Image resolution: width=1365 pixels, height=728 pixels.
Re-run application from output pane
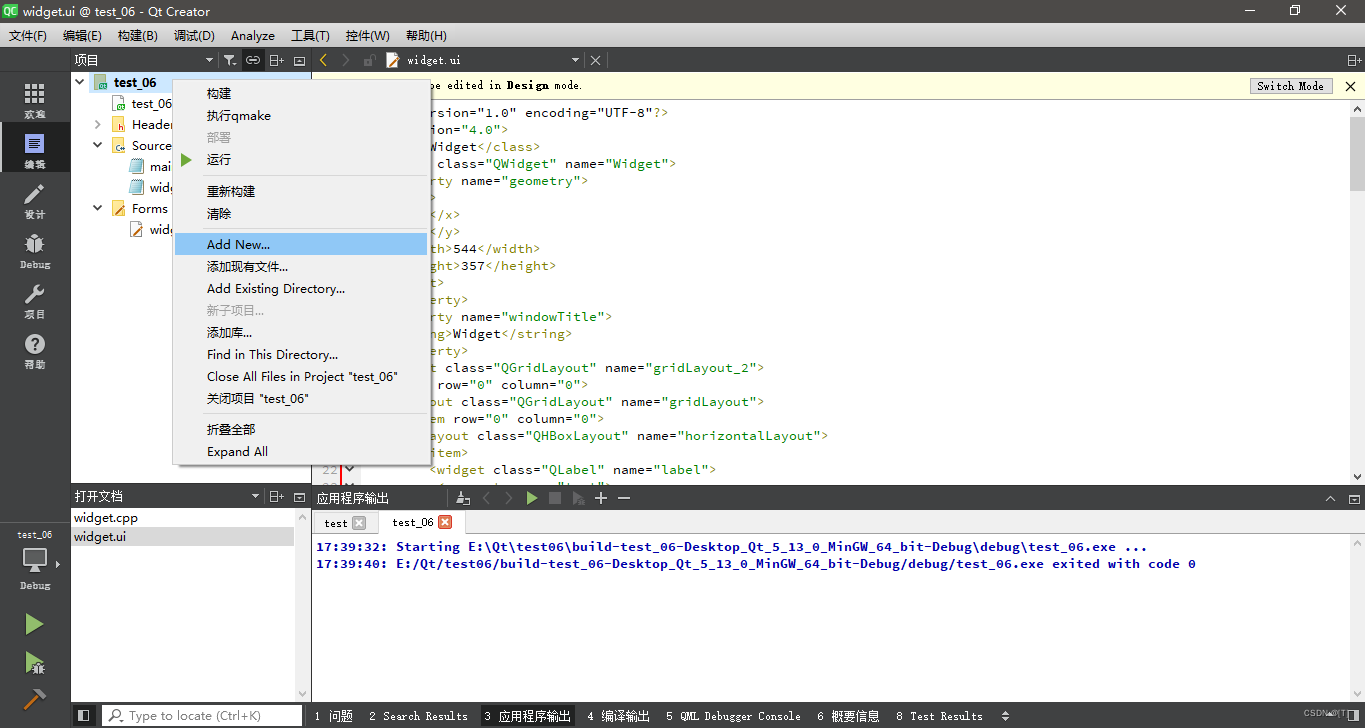(532, 497)
